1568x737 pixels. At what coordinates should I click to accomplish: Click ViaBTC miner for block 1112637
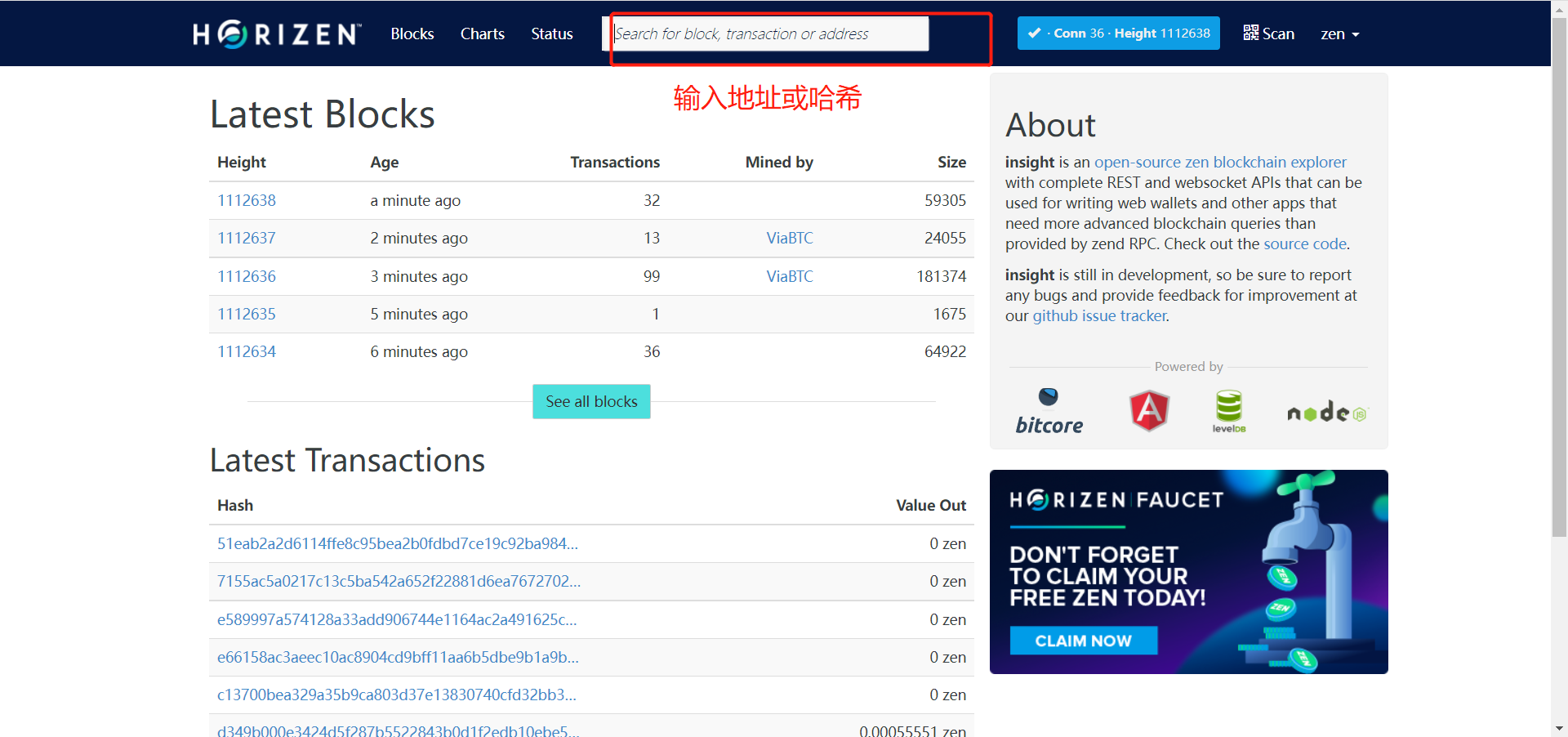click(x=789, y=238)
